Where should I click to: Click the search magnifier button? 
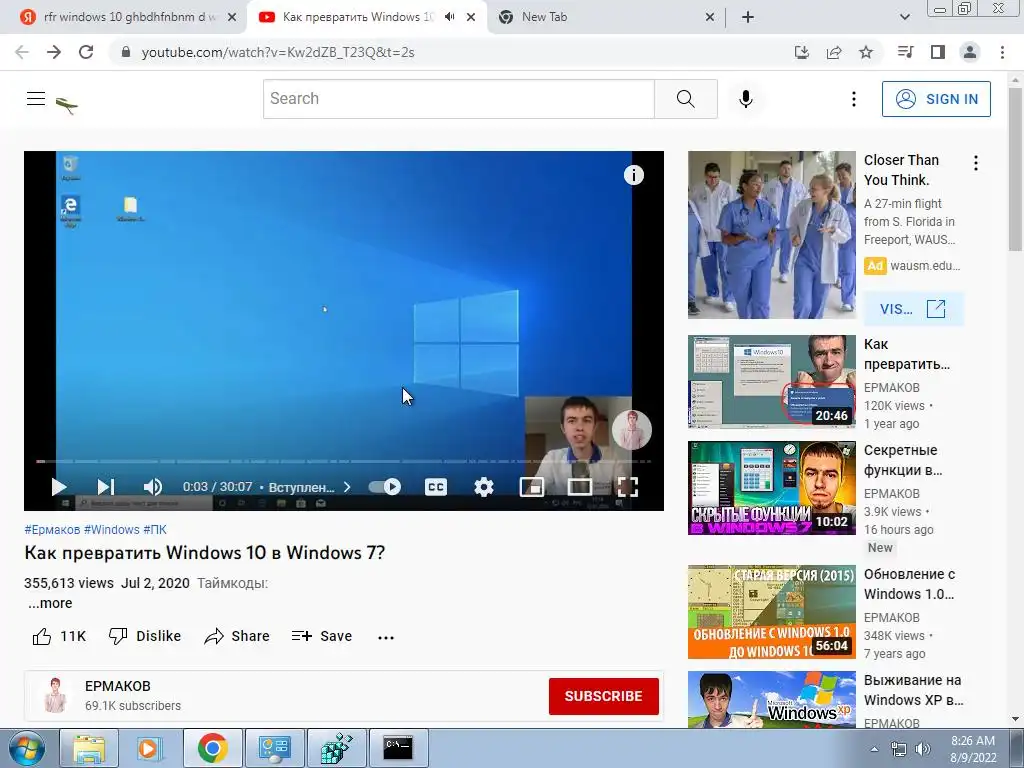[x=686, y=99]
